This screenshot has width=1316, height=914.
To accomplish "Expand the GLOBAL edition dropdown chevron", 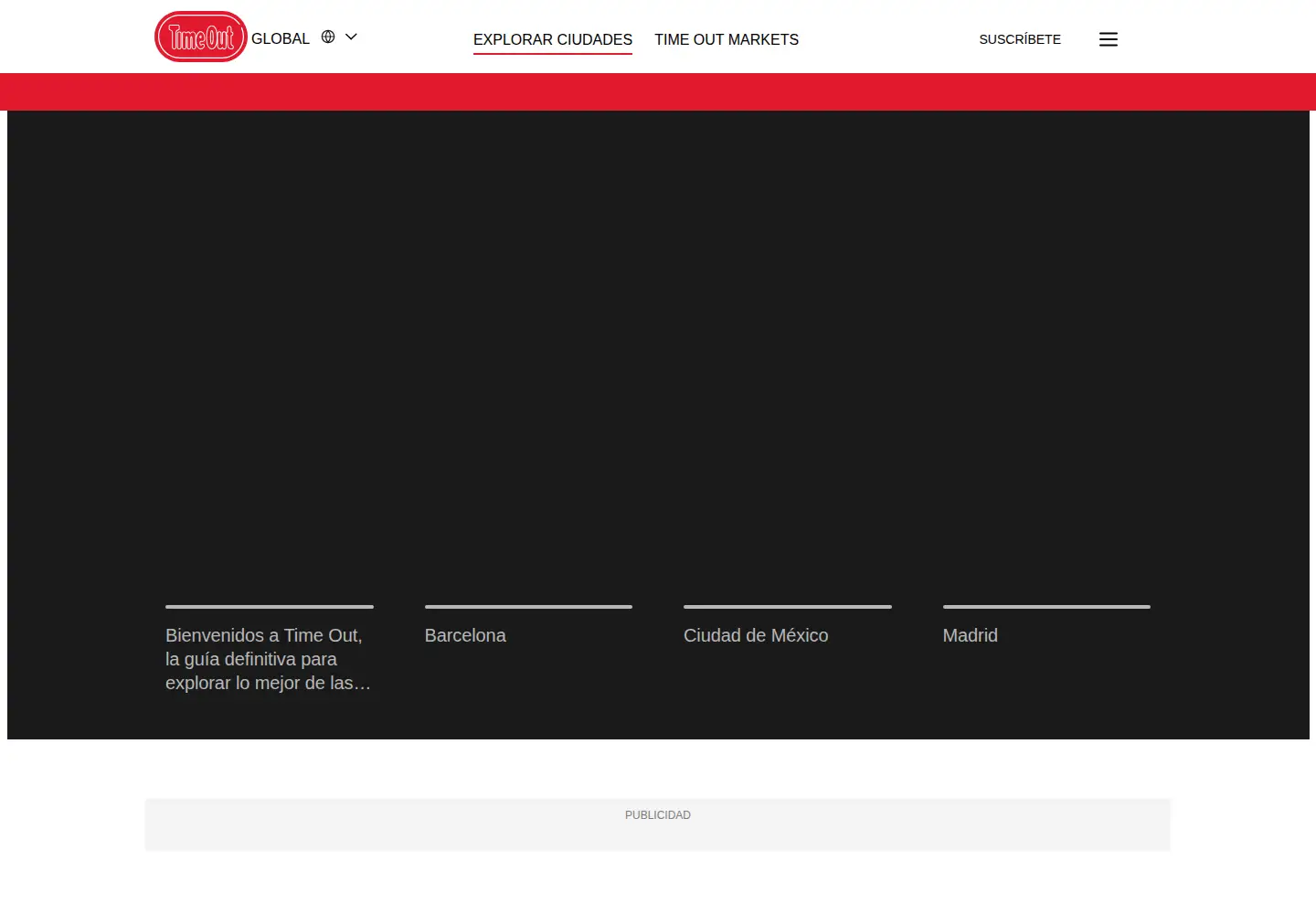I will coord(351,37).
